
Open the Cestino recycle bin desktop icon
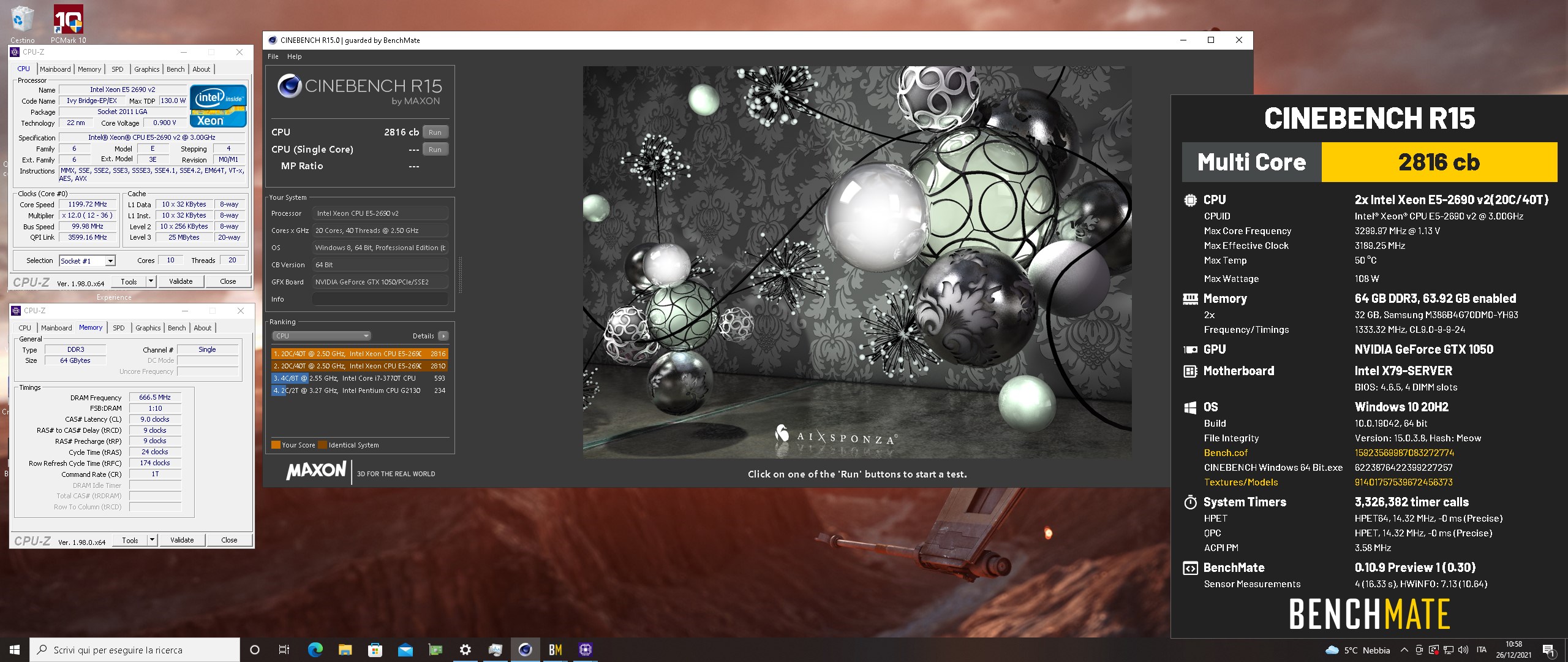click(x=23, y=23)
